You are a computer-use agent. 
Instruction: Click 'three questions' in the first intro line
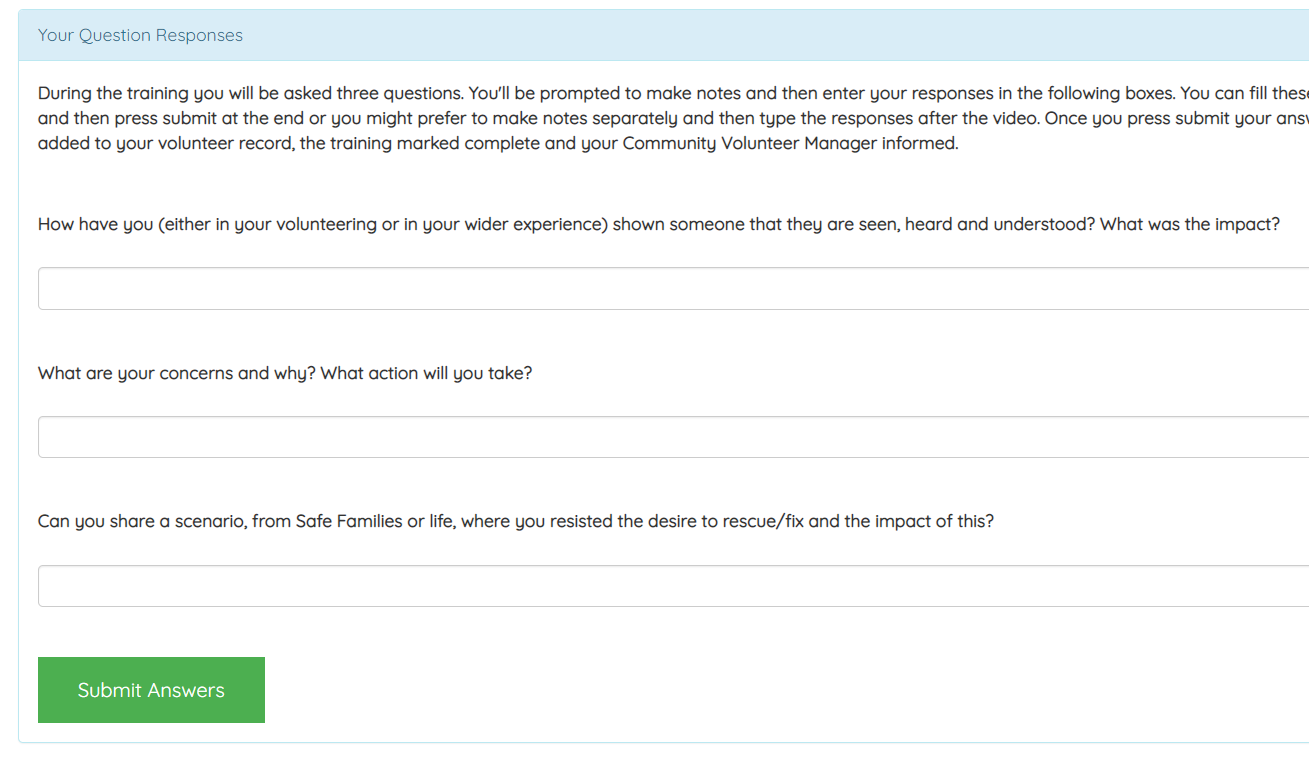point(402,93)
